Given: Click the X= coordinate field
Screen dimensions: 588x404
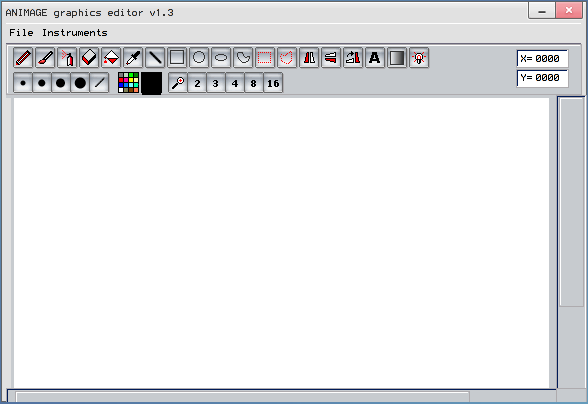Looking at the screenshot, I should click(x=542, y=59).
